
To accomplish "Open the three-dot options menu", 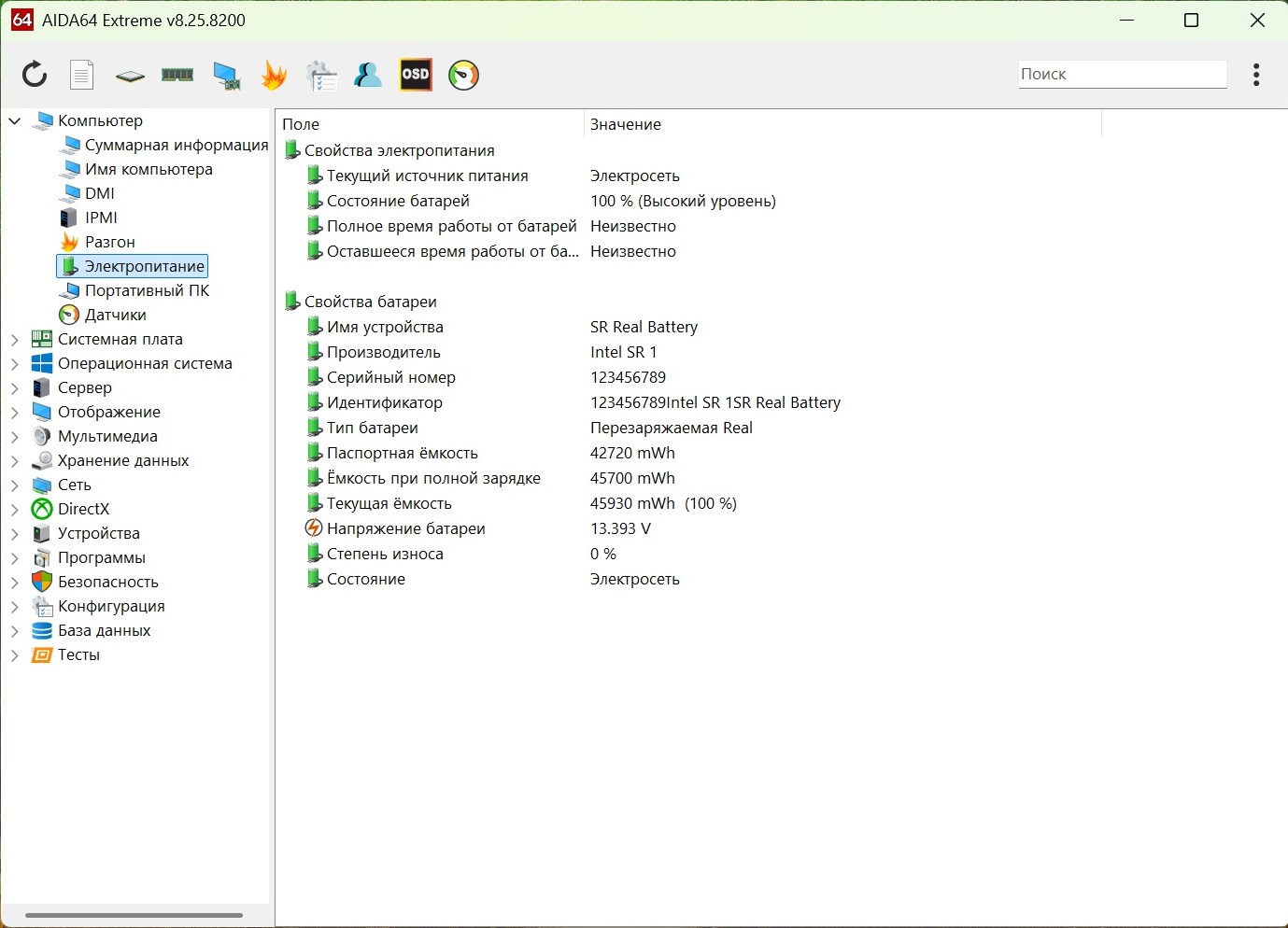I will pos(1256,75).
